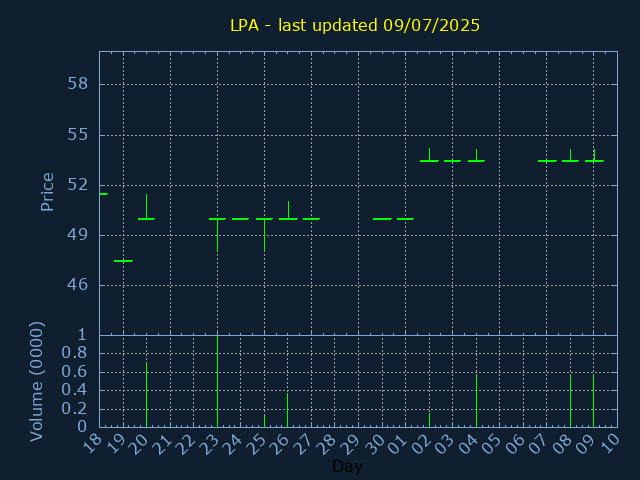Select the volume bar on day 04
640x480 pixels.
pos(476,401)
